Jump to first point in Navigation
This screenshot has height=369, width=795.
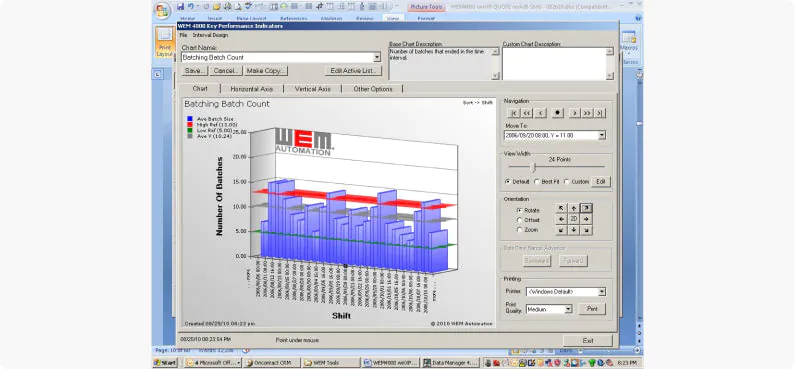coord(514,113)
